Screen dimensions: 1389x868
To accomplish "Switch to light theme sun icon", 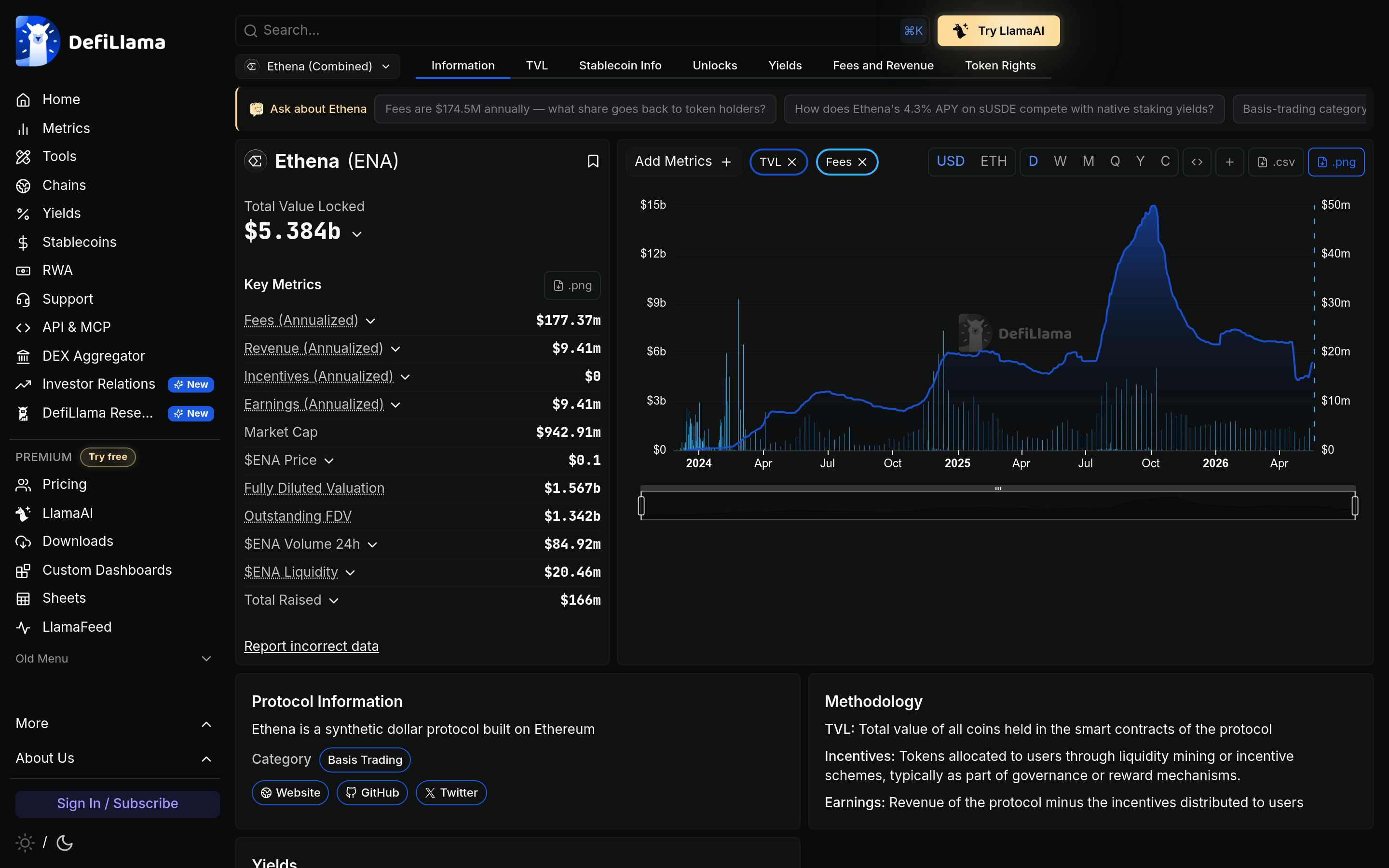I will coord(25,843).
